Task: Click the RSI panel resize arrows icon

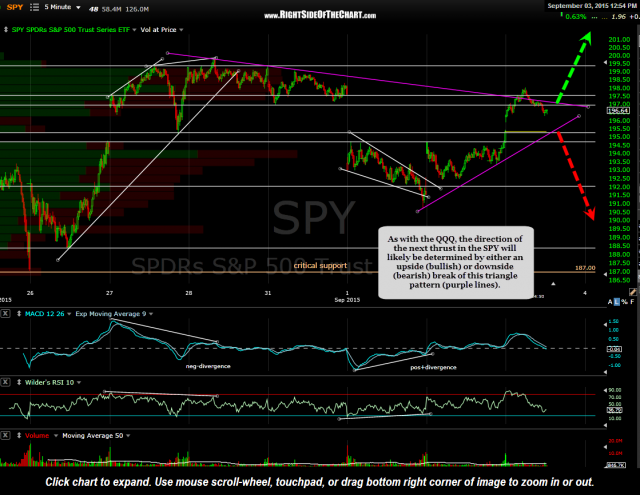Action: coord(19,382)
